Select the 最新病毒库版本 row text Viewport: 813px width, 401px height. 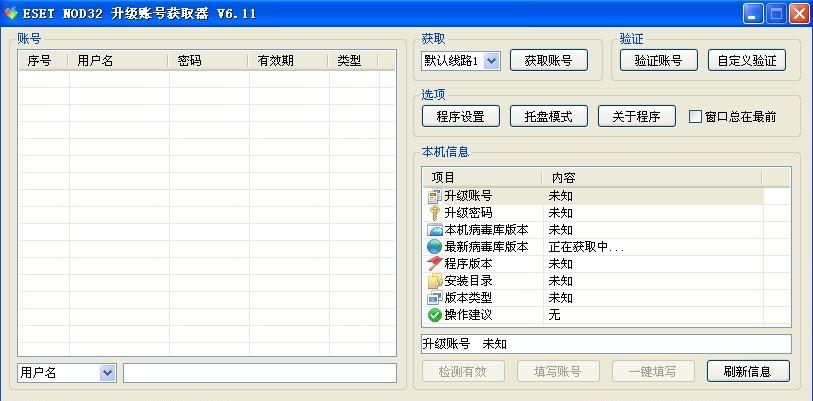(486, 247)
